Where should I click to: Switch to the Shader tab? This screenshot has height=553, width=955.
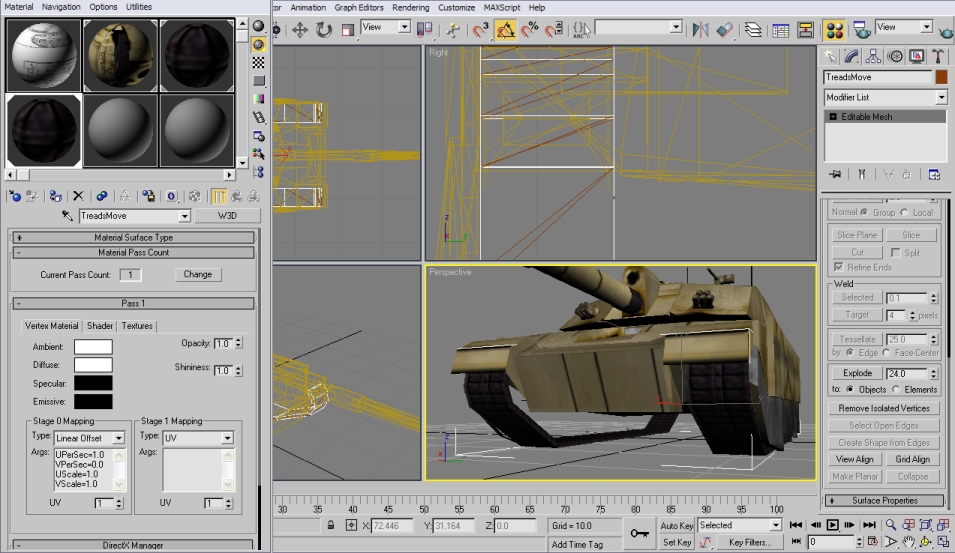[100, 326]
